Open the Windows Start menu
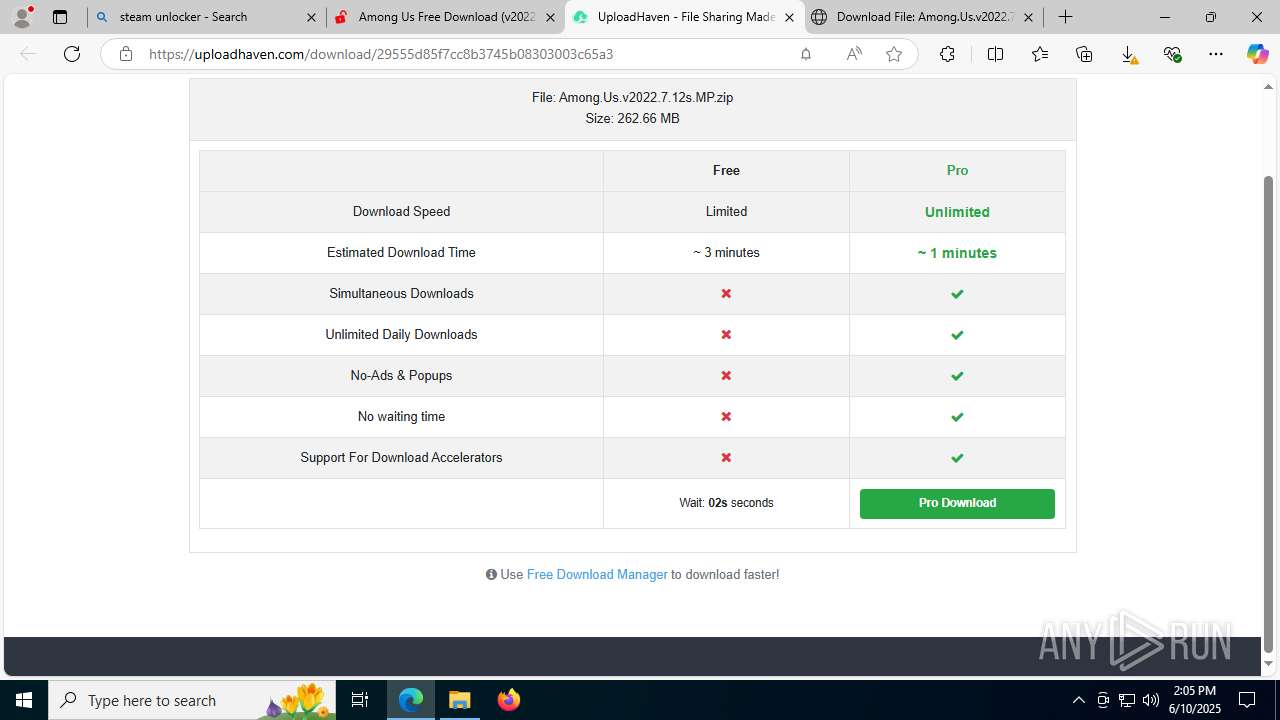 [x=24, y=700]
